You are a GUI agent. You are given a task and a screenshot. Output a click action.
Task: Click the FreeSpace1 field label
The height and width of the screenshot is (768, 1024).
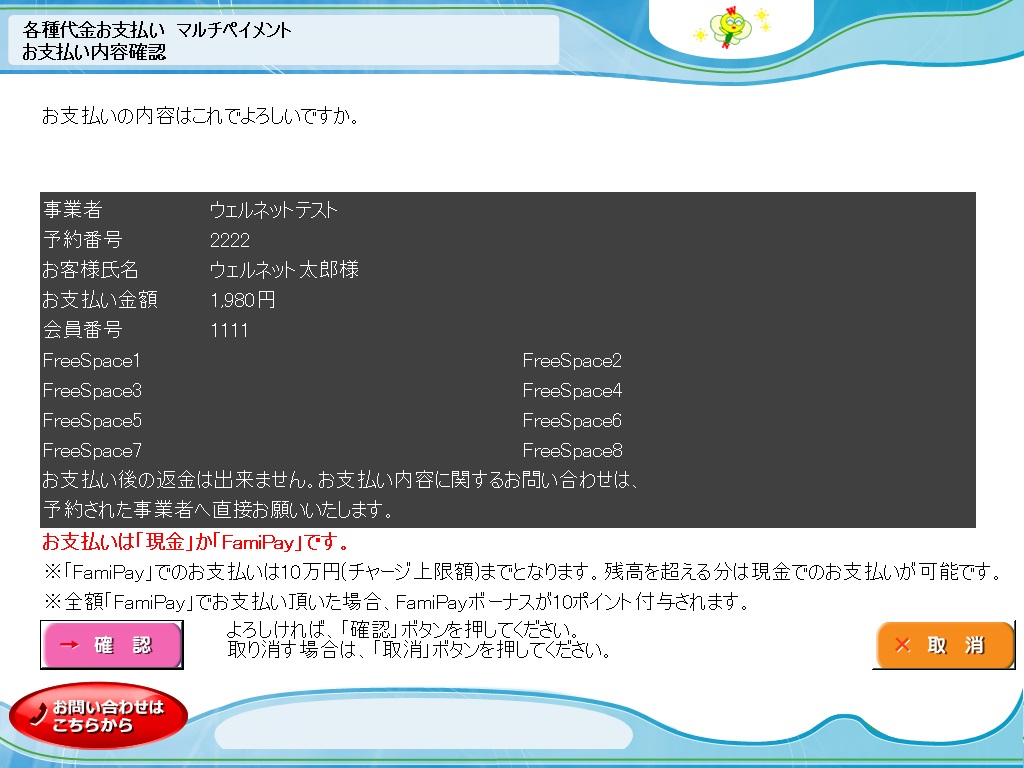pos(92,360)
